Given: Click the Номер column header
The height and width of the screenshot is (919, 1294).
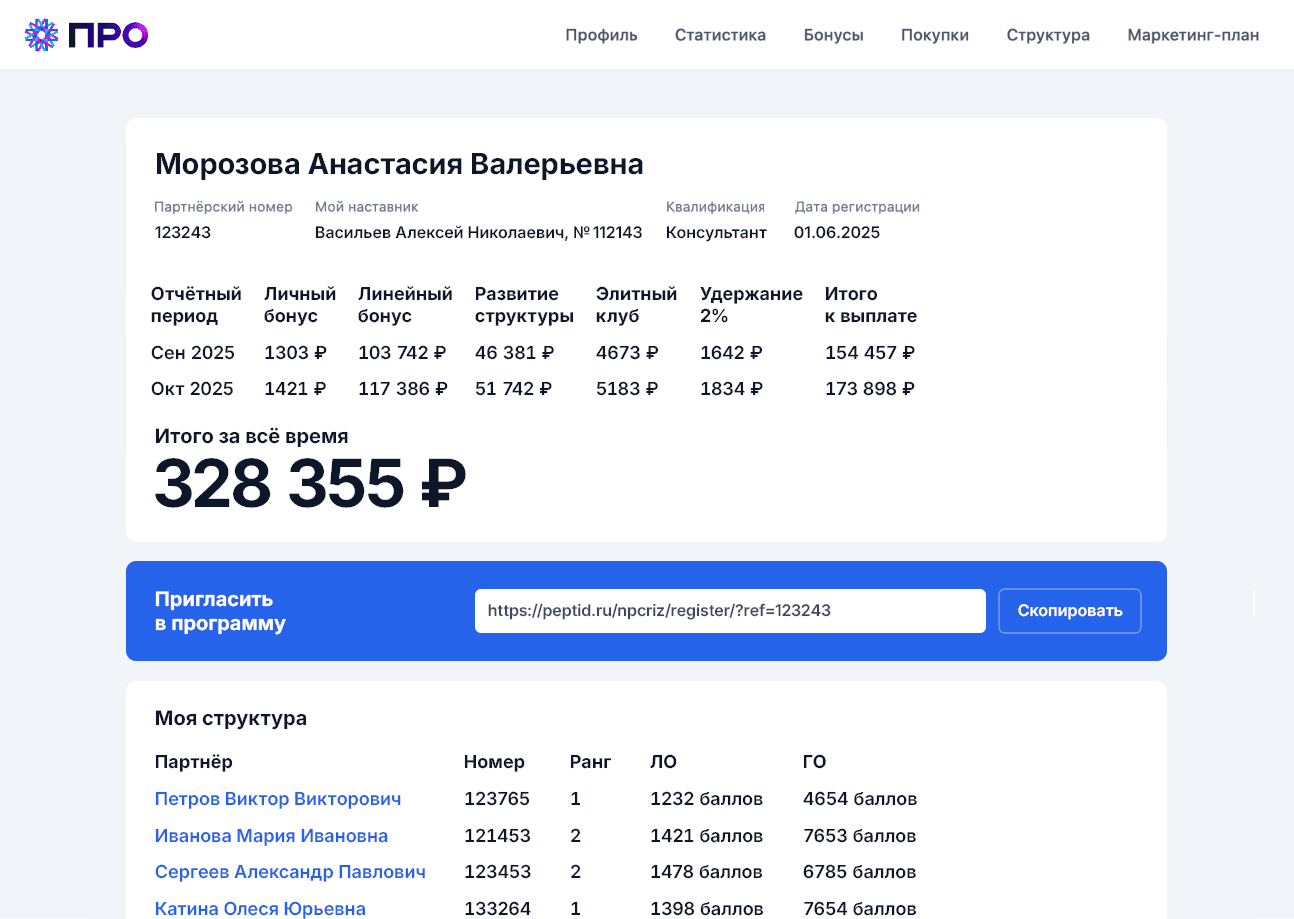Looking at the screenshot, I should click(494, 762).
